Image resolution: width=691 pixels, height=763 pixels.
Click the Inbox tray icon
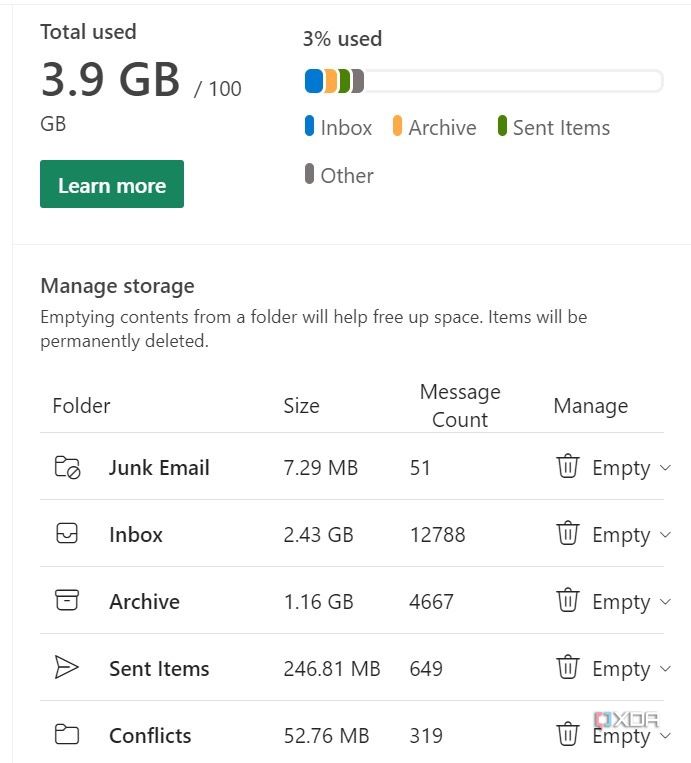coord(67,534)
